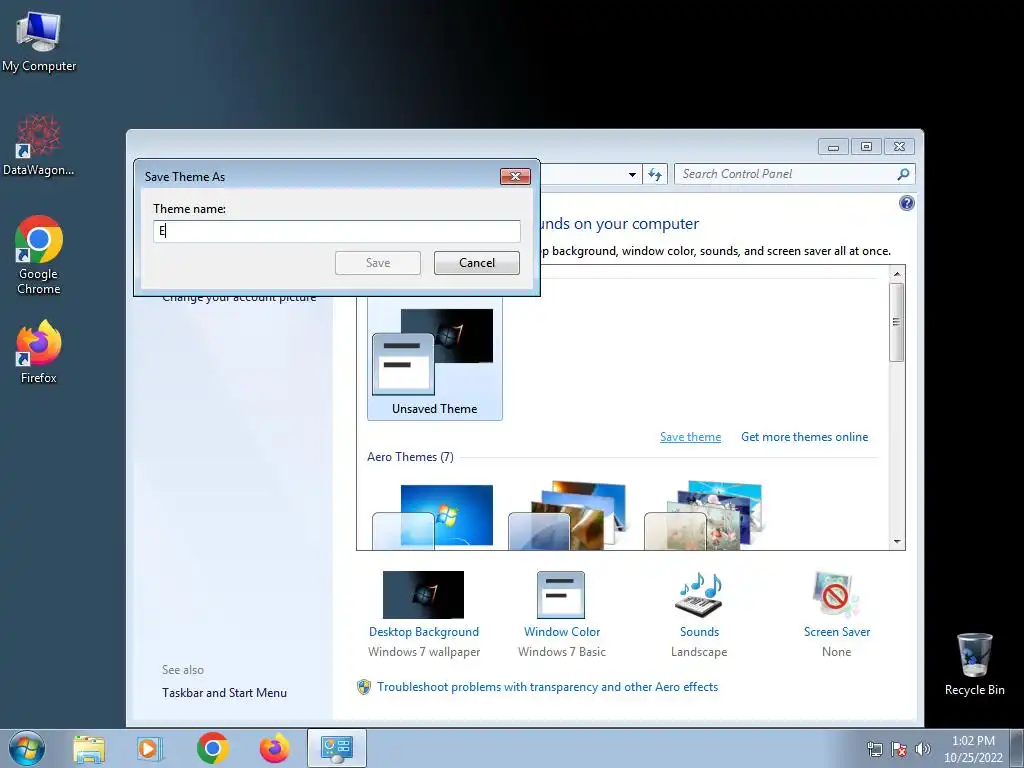Click the search magnifier in Control Panel
1024x768 pixels.
click(x=903, y=174)
